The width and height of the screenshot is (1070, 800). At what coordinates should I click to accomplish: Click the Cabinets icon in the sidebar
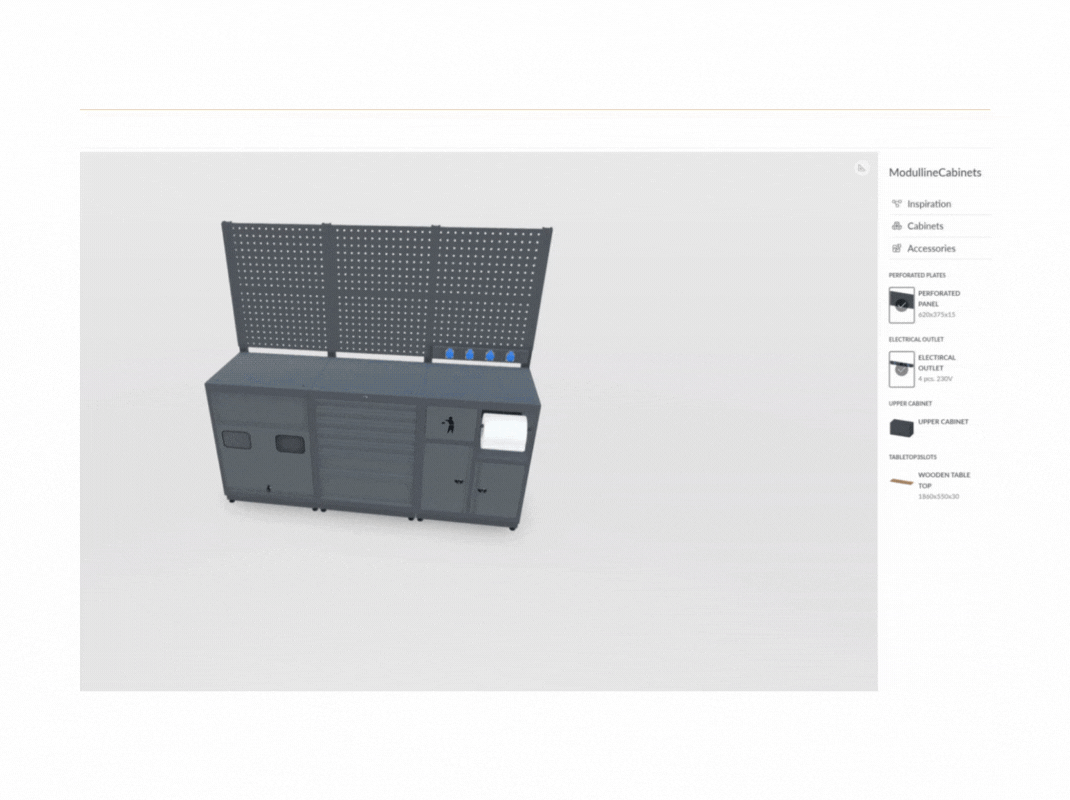(897, 226)
